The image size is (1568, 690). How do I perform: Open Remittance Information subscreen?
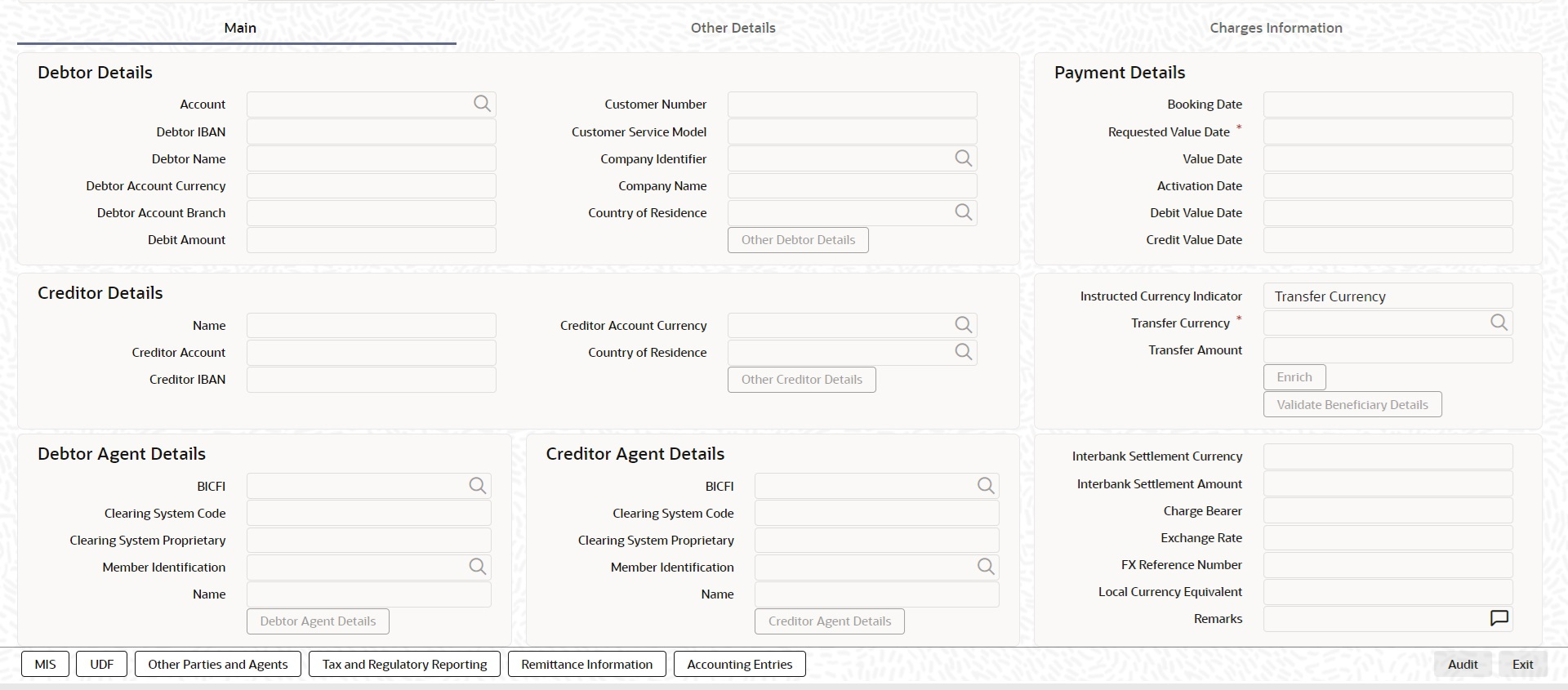coord(586,665)
